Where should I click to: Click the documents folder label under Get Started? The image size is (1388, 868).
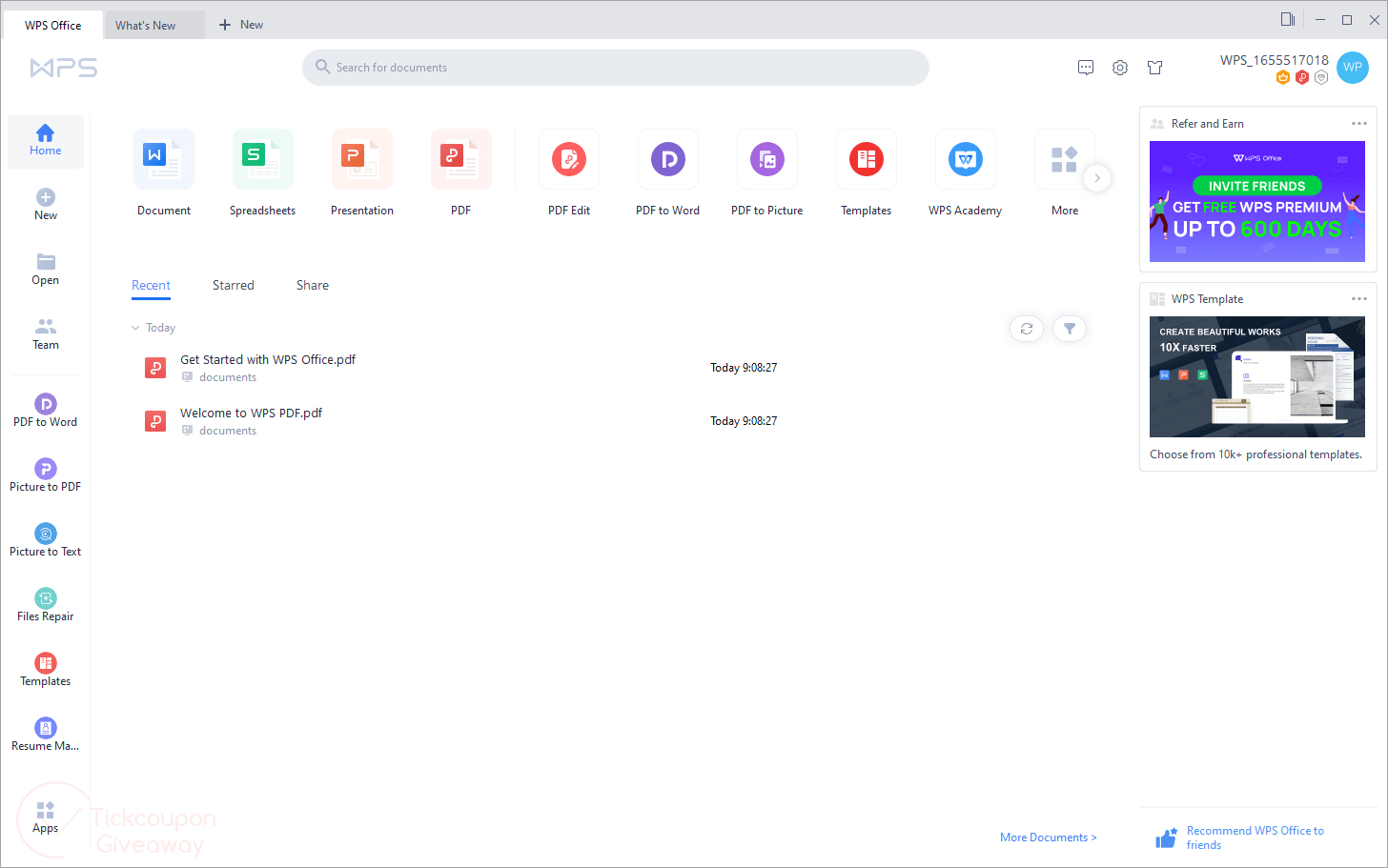pos(228,377)
